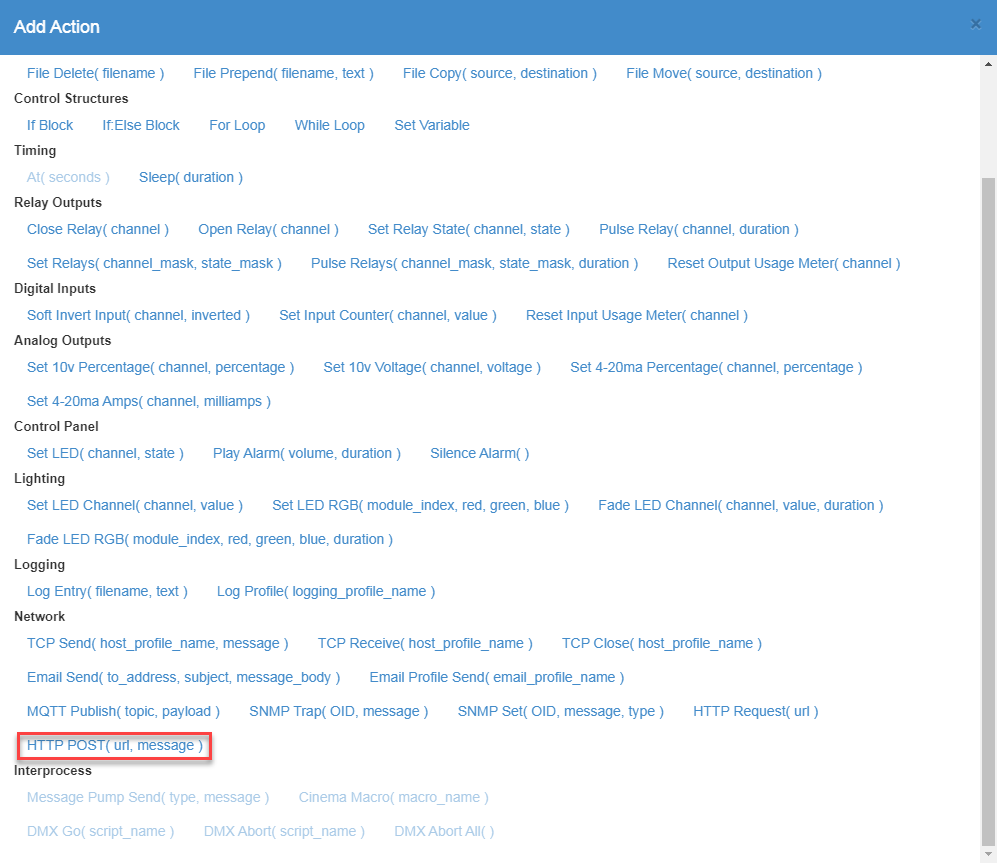
Task: Add a For Loop structure
Action: [237, 125]
